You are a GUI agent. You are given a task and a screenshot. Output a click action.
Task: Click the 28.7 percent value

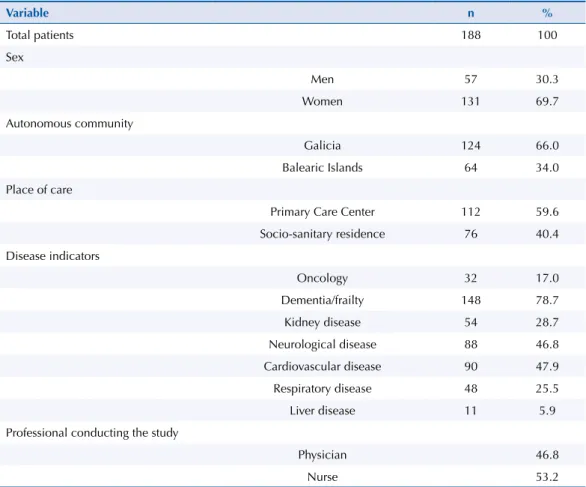click(547, 322)
